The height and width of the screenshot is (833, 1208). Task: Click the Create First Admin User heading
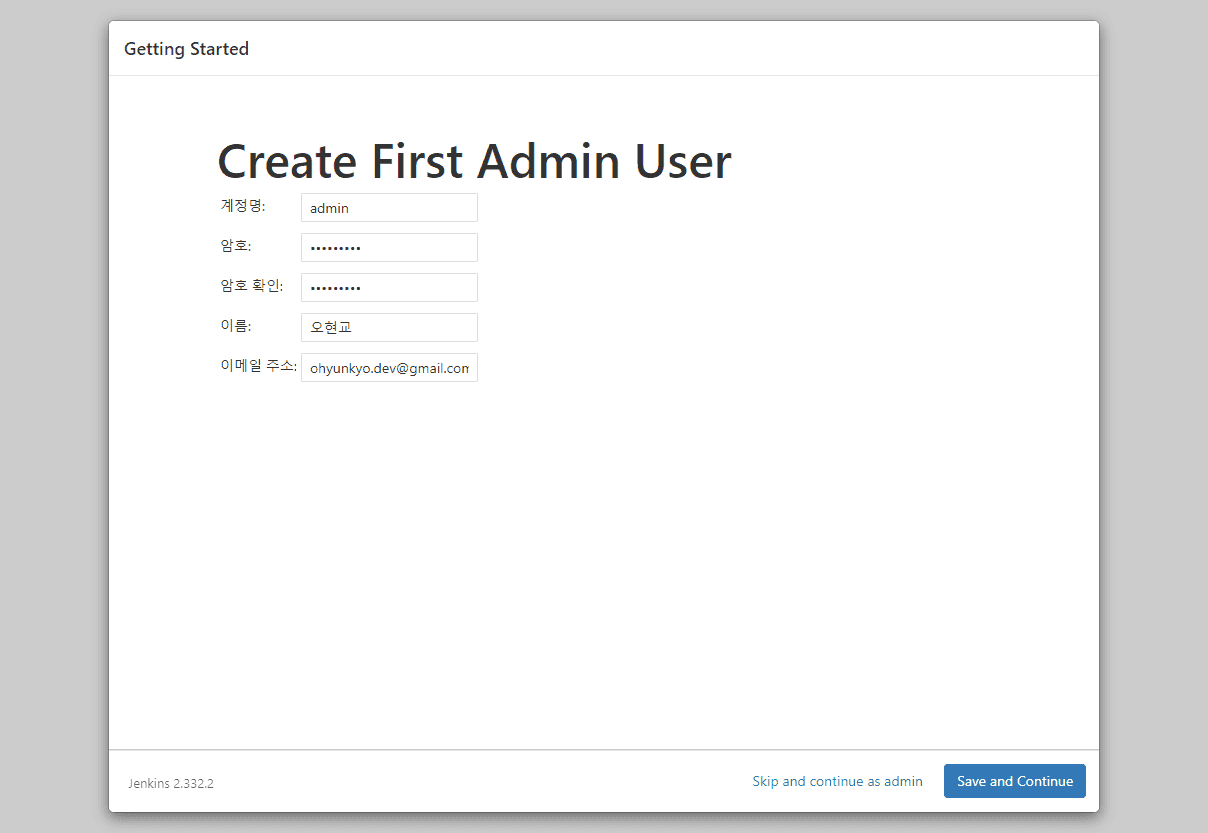(x=474, y=161)
